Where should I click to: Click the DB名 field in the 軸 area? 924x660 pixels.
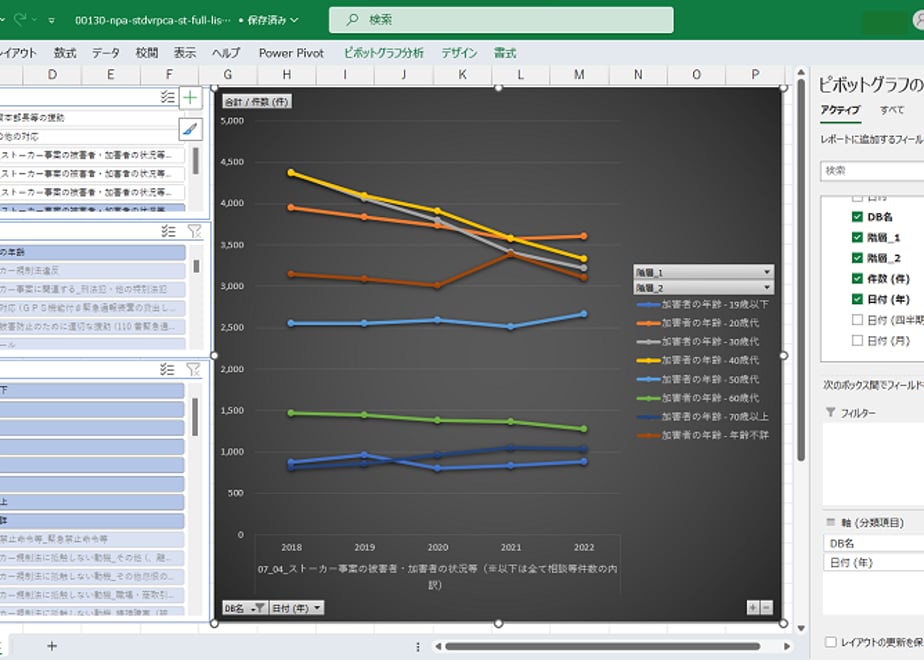click(x=873, y=543)
